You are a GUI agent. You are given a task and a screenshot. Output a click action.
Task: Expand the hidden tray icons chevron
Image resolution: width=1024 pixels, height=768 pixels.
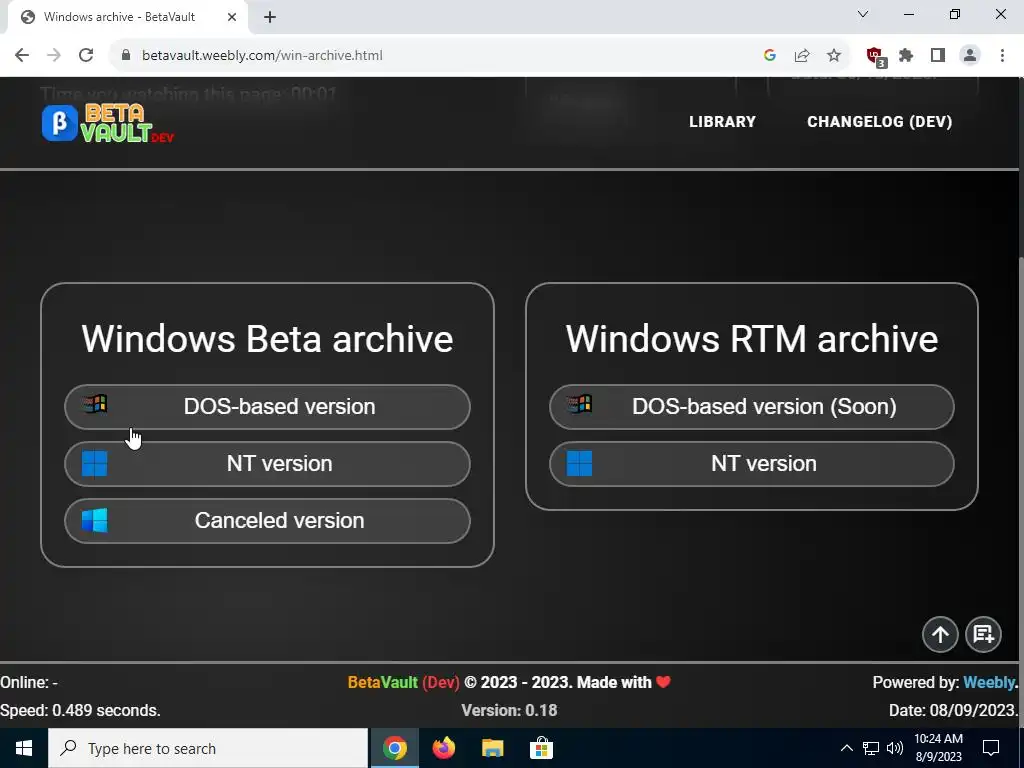pos(846,748)
